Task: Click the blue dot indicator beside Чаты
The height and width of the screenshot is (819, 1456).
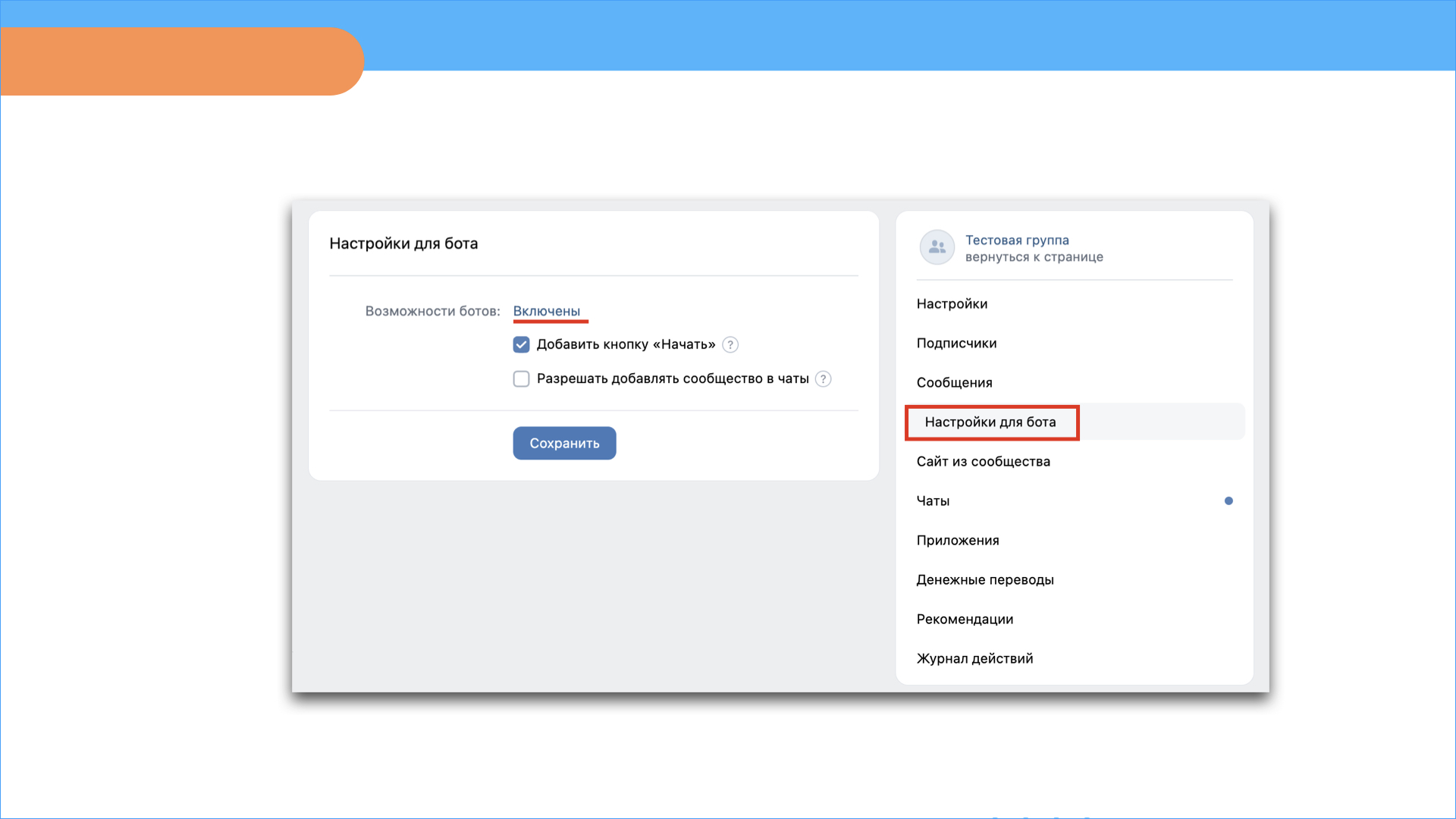Action: 1228,500
